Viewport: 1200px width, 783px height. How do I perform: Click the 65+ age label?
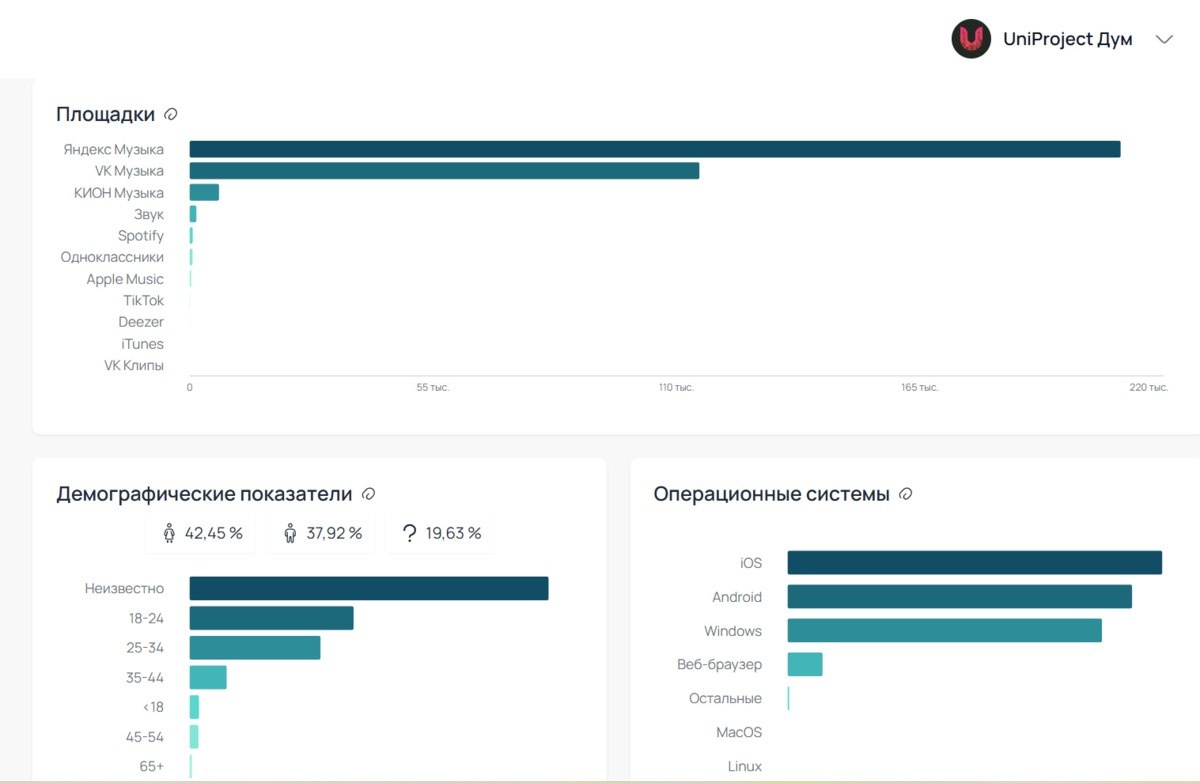pyautogui.click(x=151, y=767)
